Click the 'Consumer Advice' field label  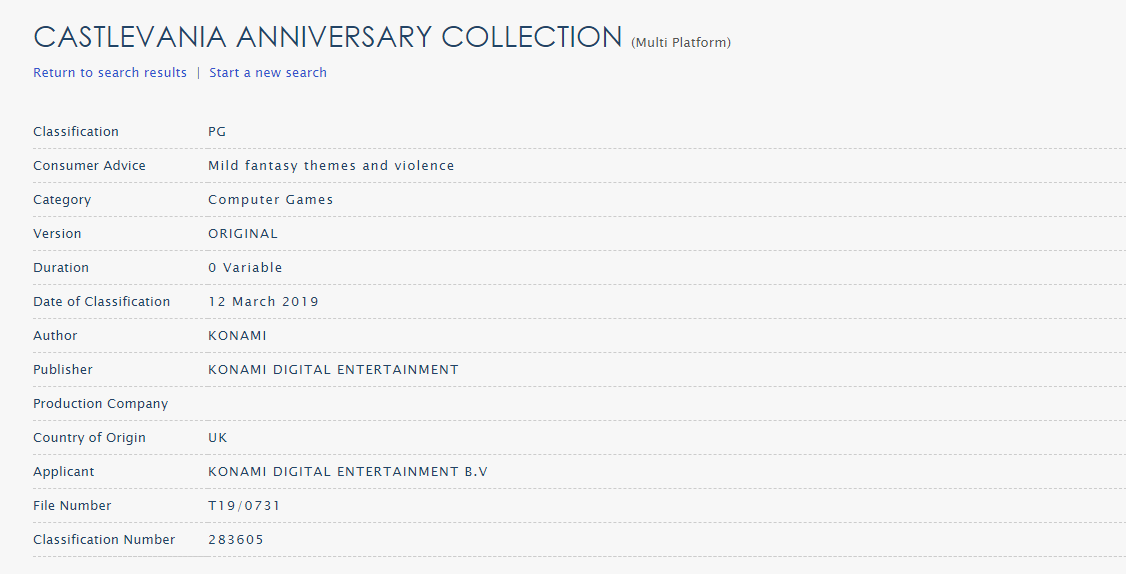[x=89, y=166]
